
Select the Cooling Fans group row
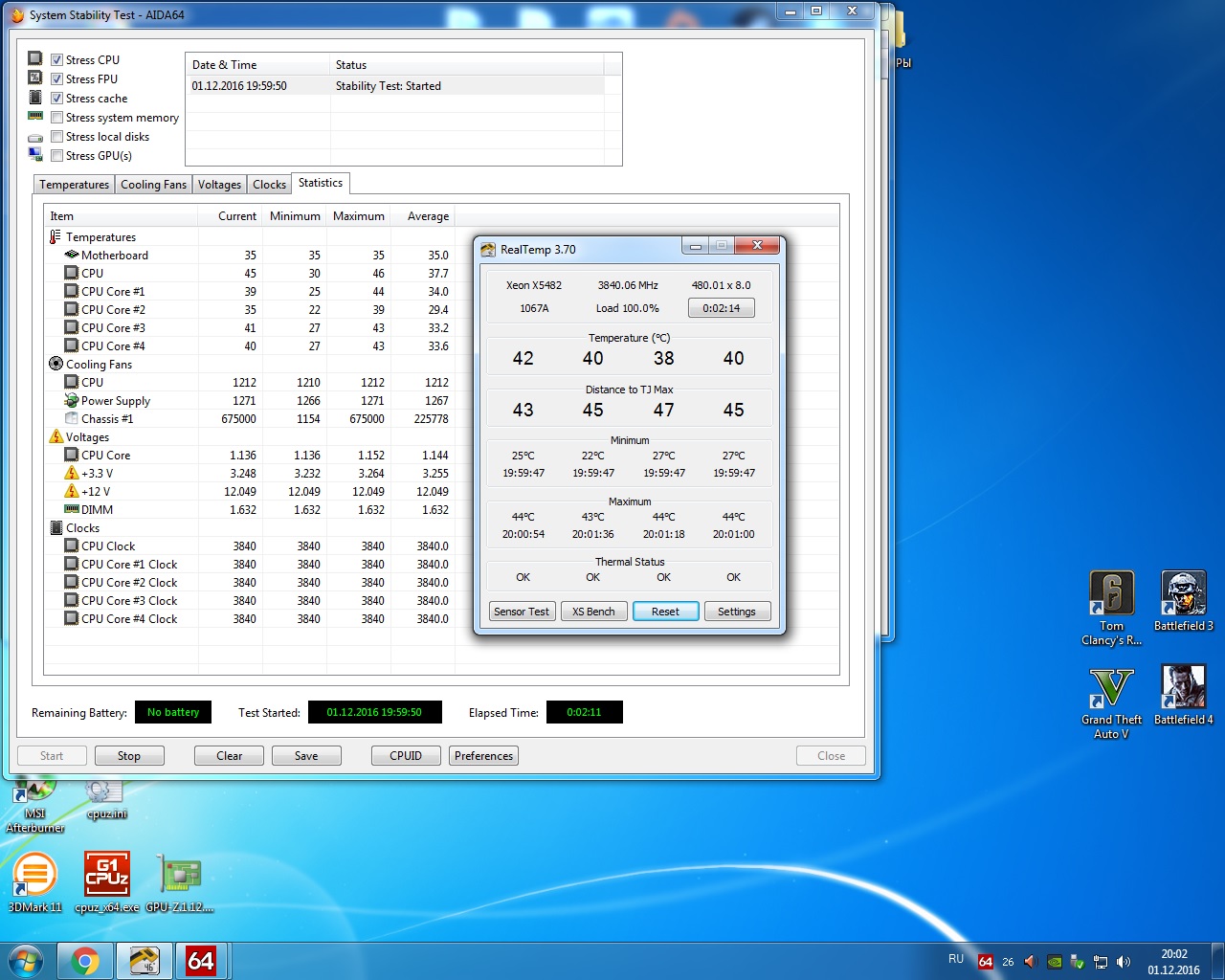pyautogui.click(x=99, y=365)
